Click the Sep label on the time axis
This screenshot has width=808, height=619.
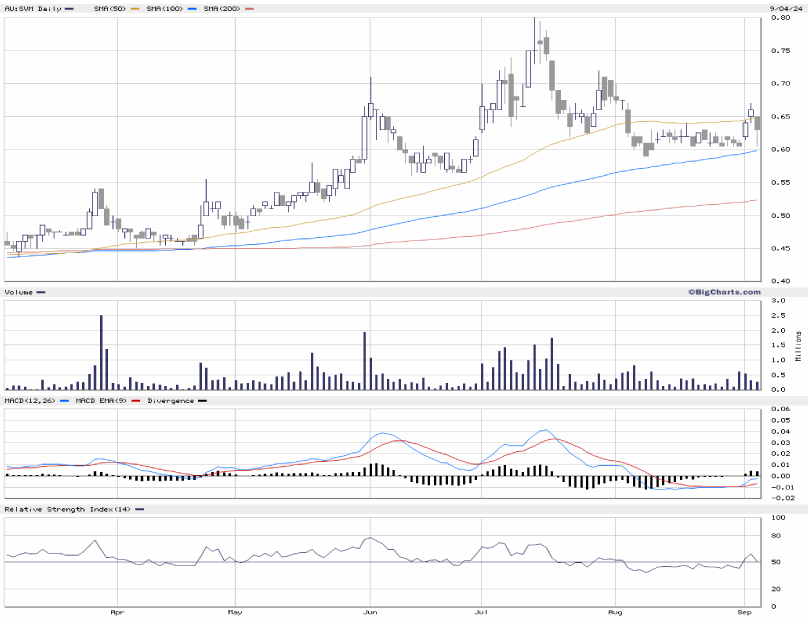click(x=744, y=610)
